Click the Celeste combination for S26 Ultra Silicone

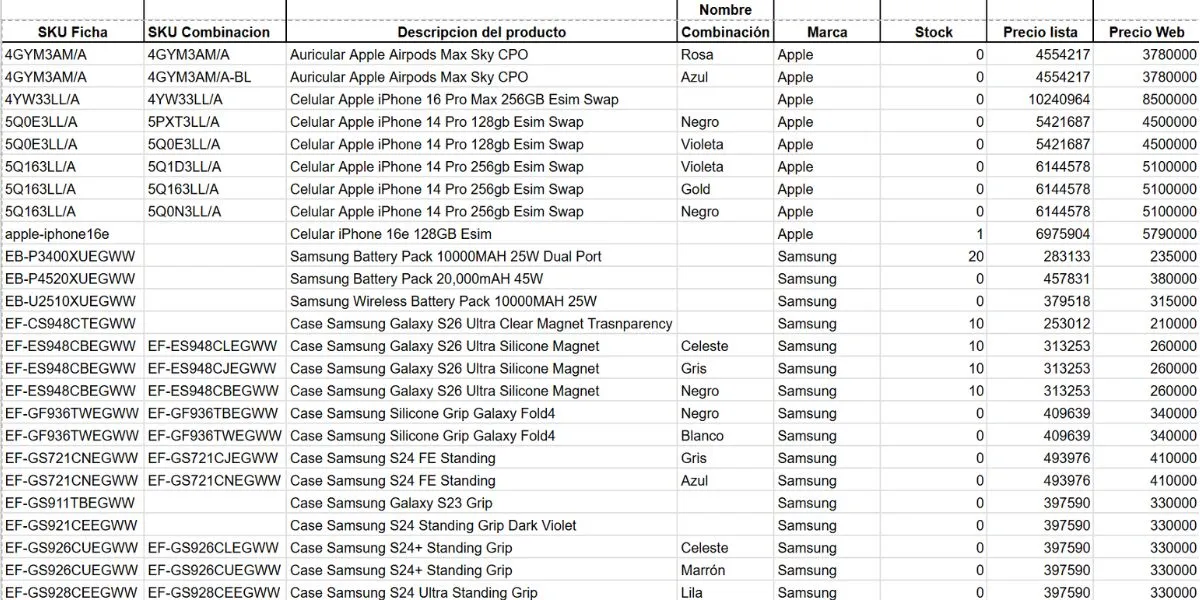tap(725, 346)
